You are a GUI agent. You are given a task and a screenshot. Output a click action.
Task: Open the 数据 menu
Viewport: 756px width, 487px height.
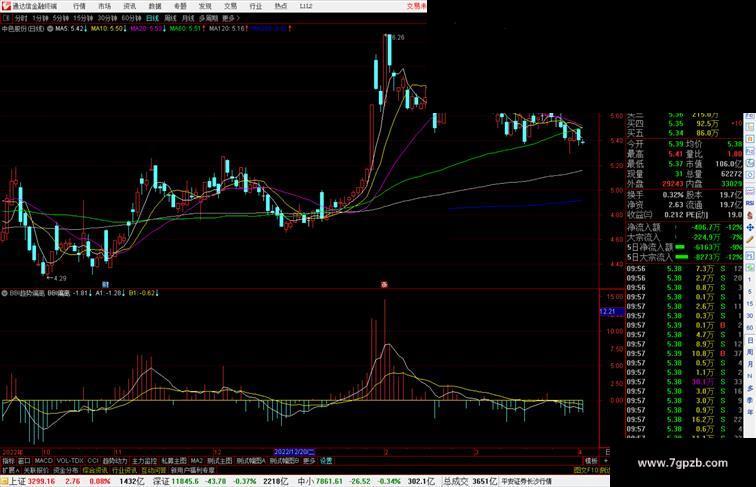[x=155, y=6]
